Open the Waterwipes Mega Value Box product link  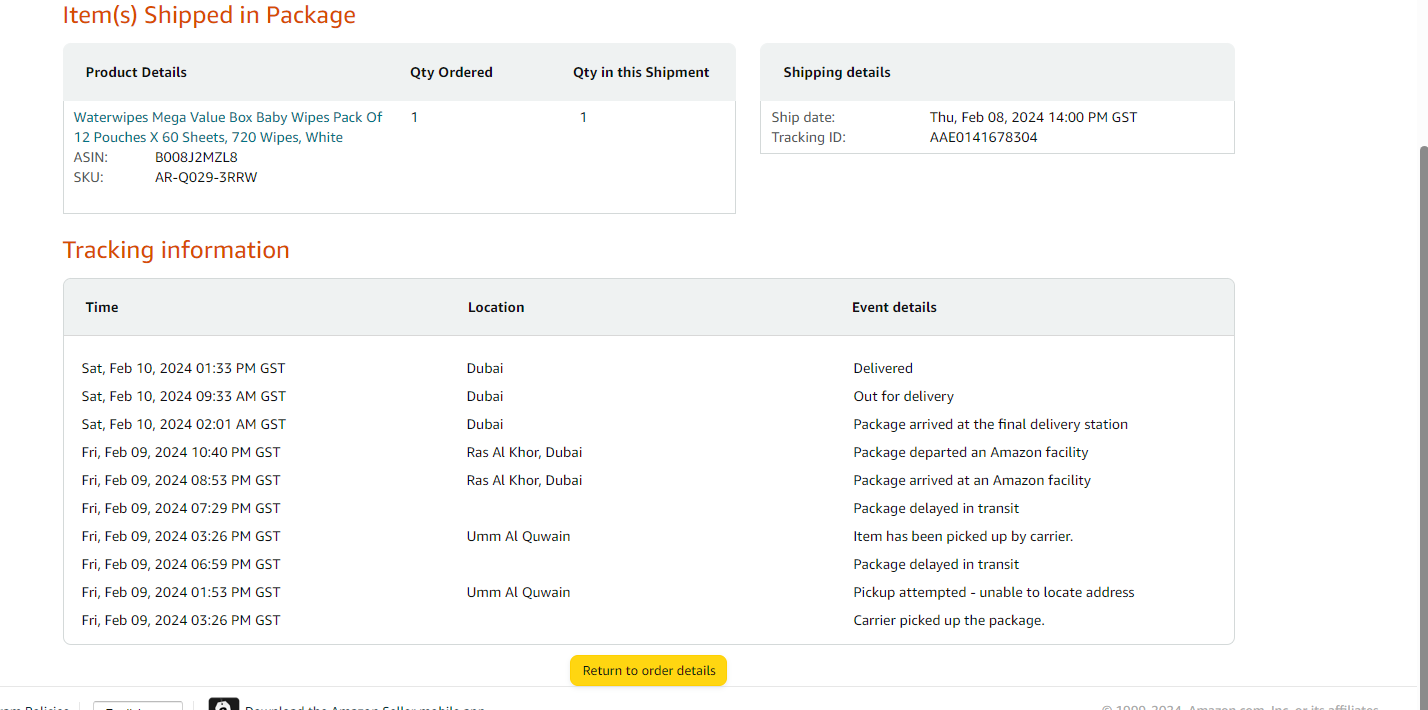pyautogui.click(x=228, y=127)
